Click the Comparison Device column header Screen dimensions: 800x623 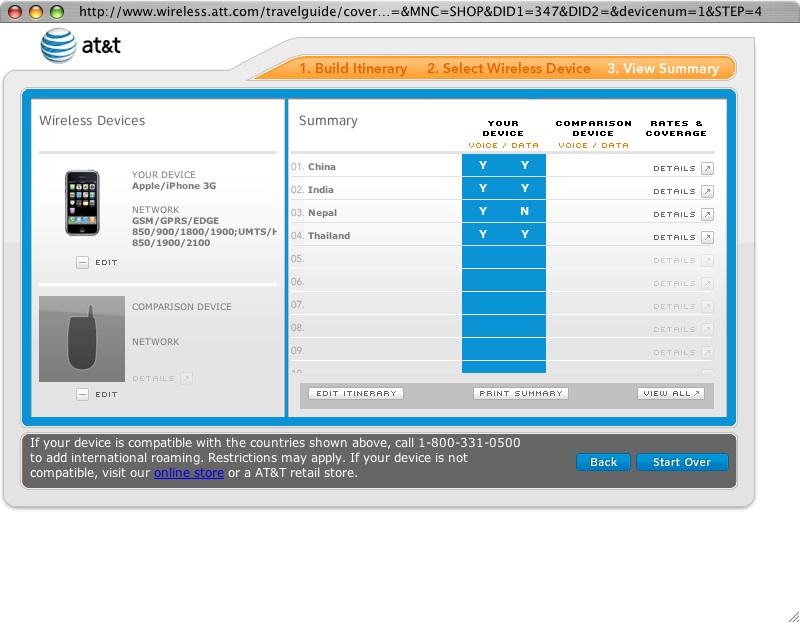point(593,128)
